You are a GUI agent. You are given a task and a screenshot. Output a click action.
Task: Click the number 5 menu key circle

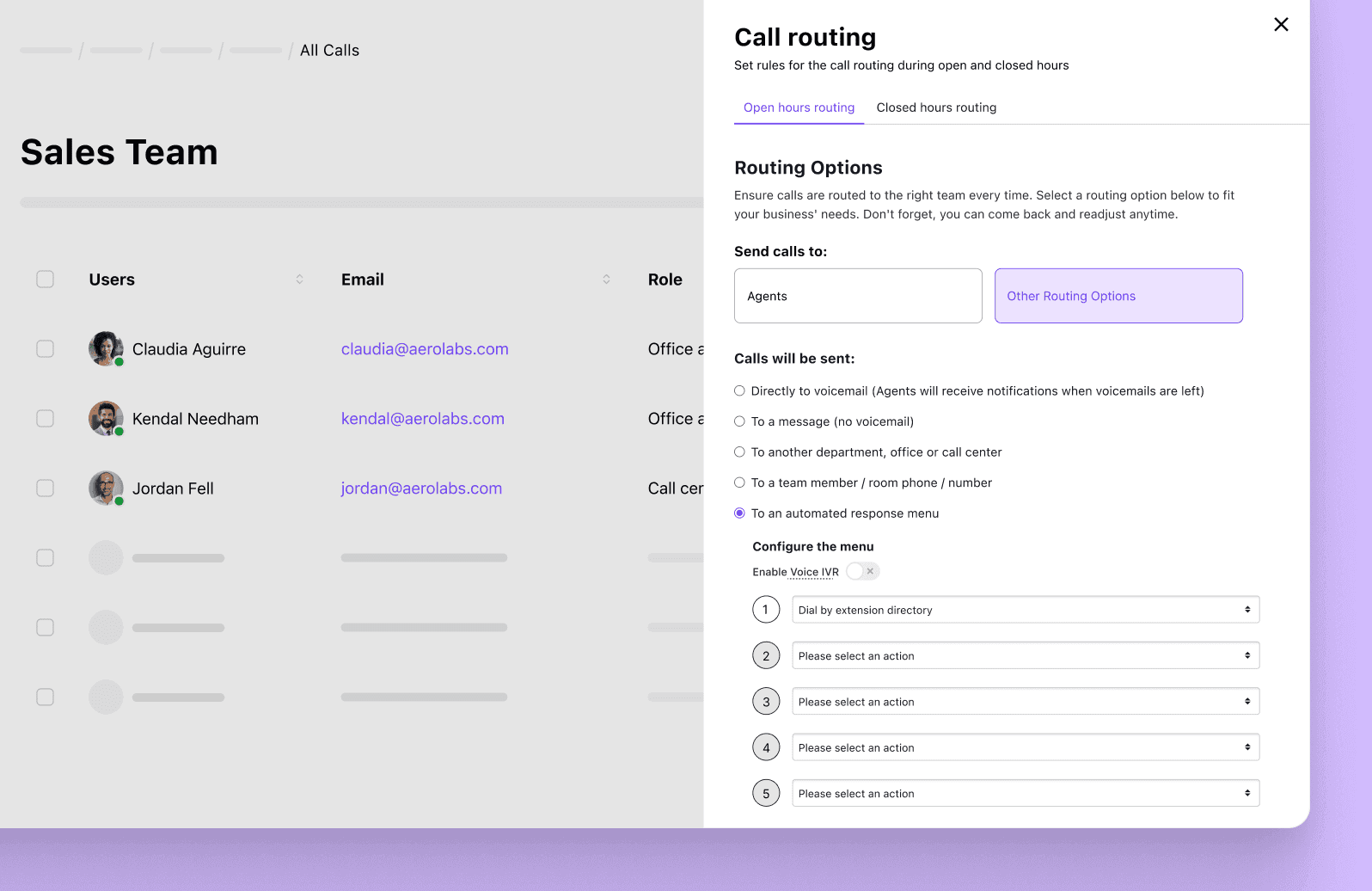(766, 793)
